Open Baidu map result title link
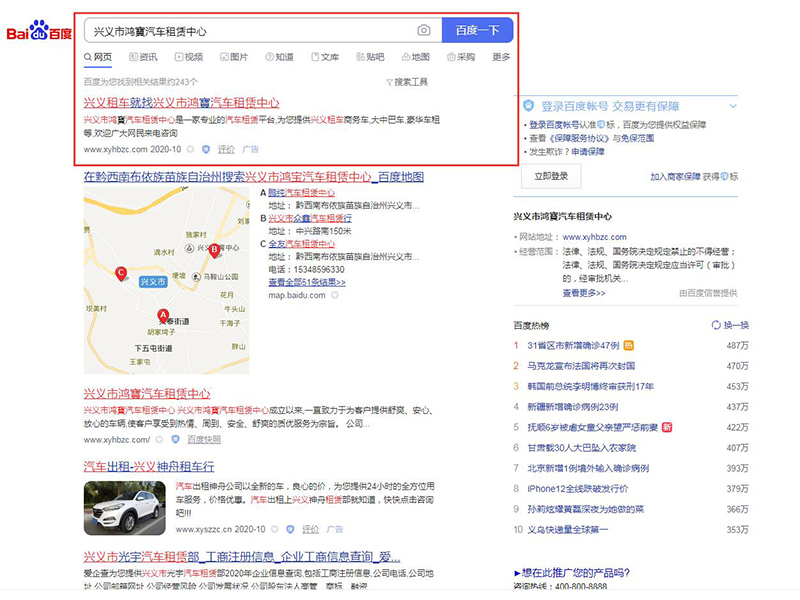Screen dimensions: 800x600 coord(254,177)
